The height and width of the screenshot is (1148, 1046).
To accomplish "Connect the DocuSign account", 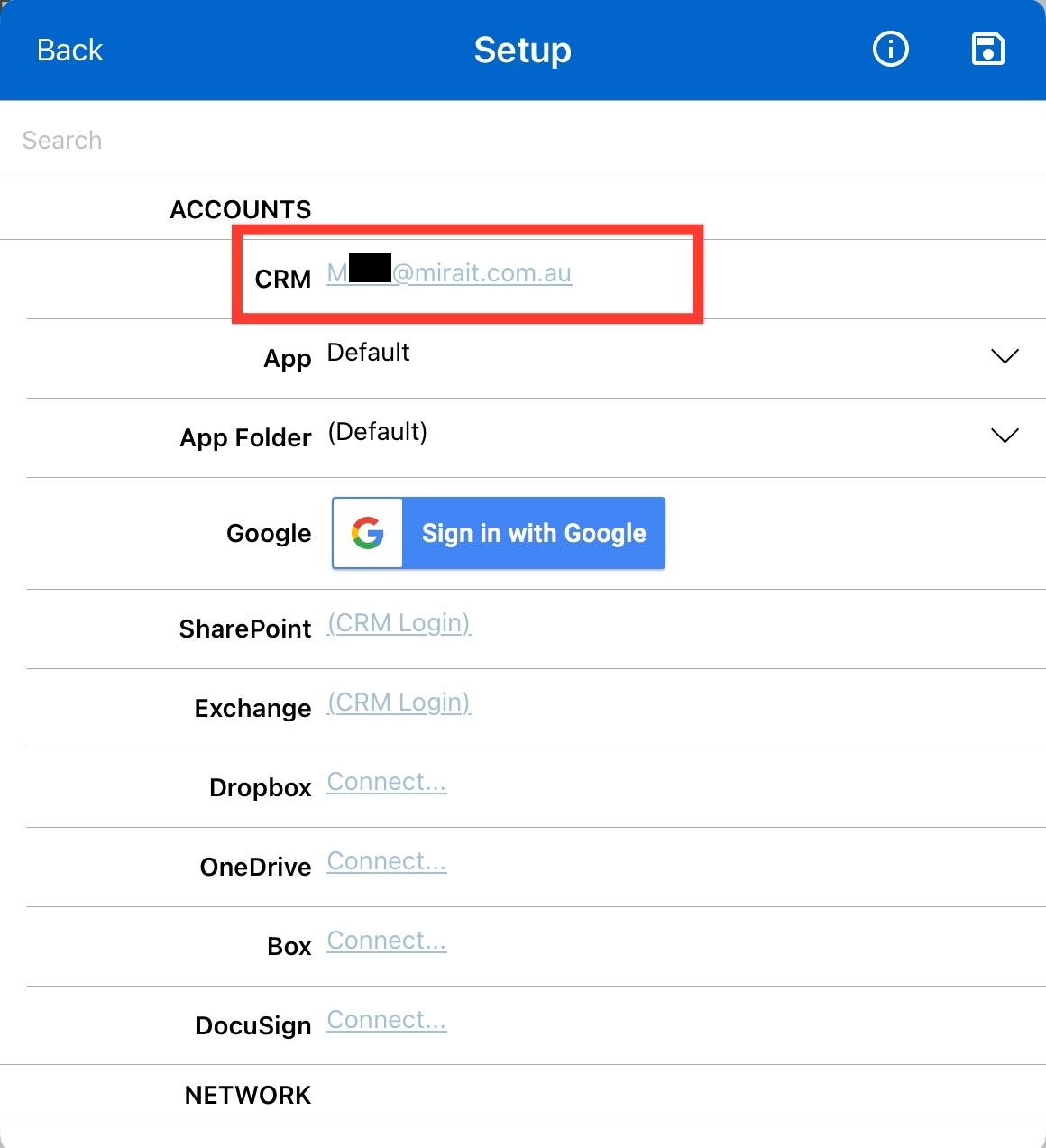I will pos(387,1020).
